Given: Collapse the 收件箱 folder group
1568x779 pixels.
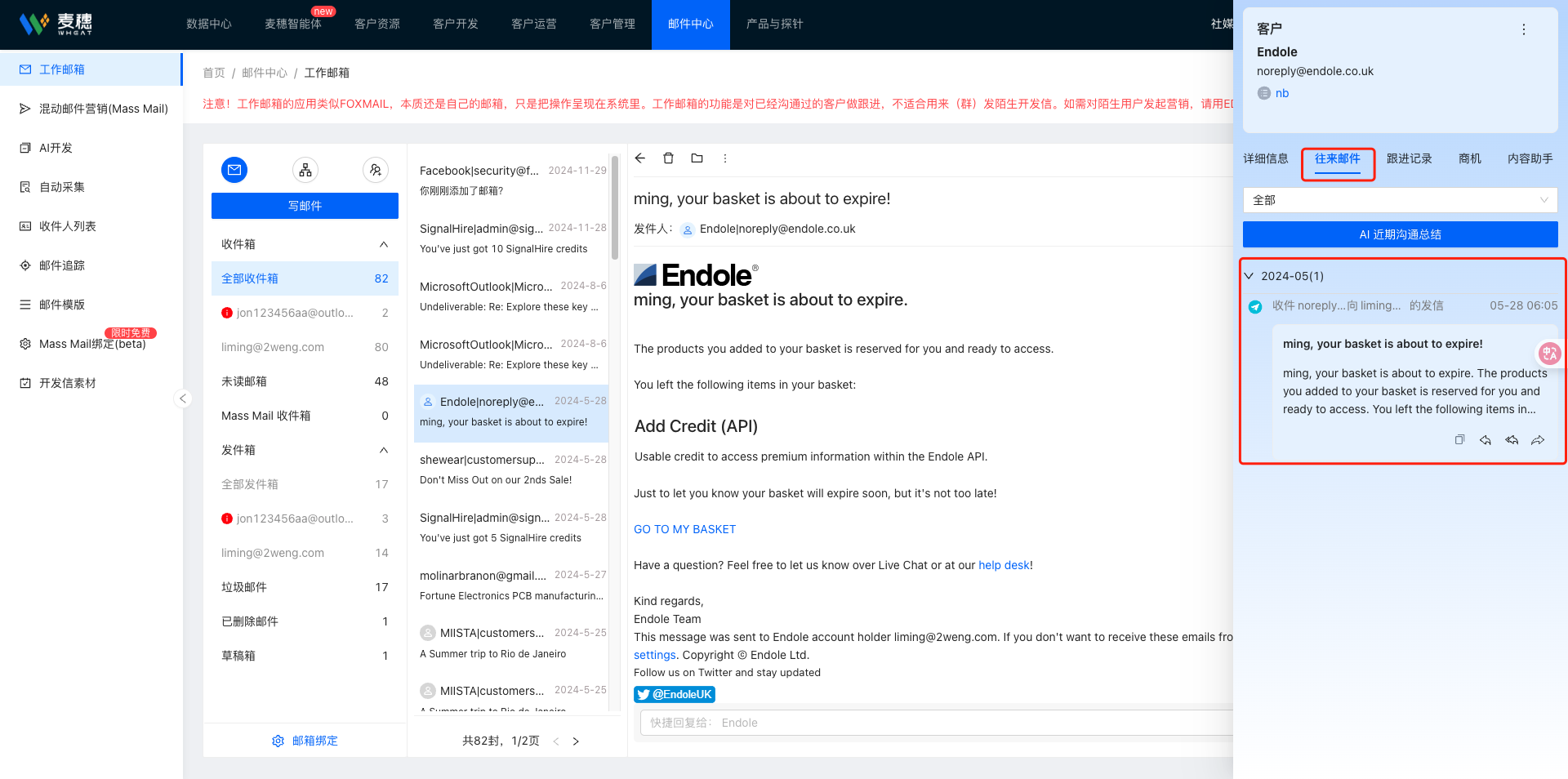Looking at the screenshot, I should [384, 244].
